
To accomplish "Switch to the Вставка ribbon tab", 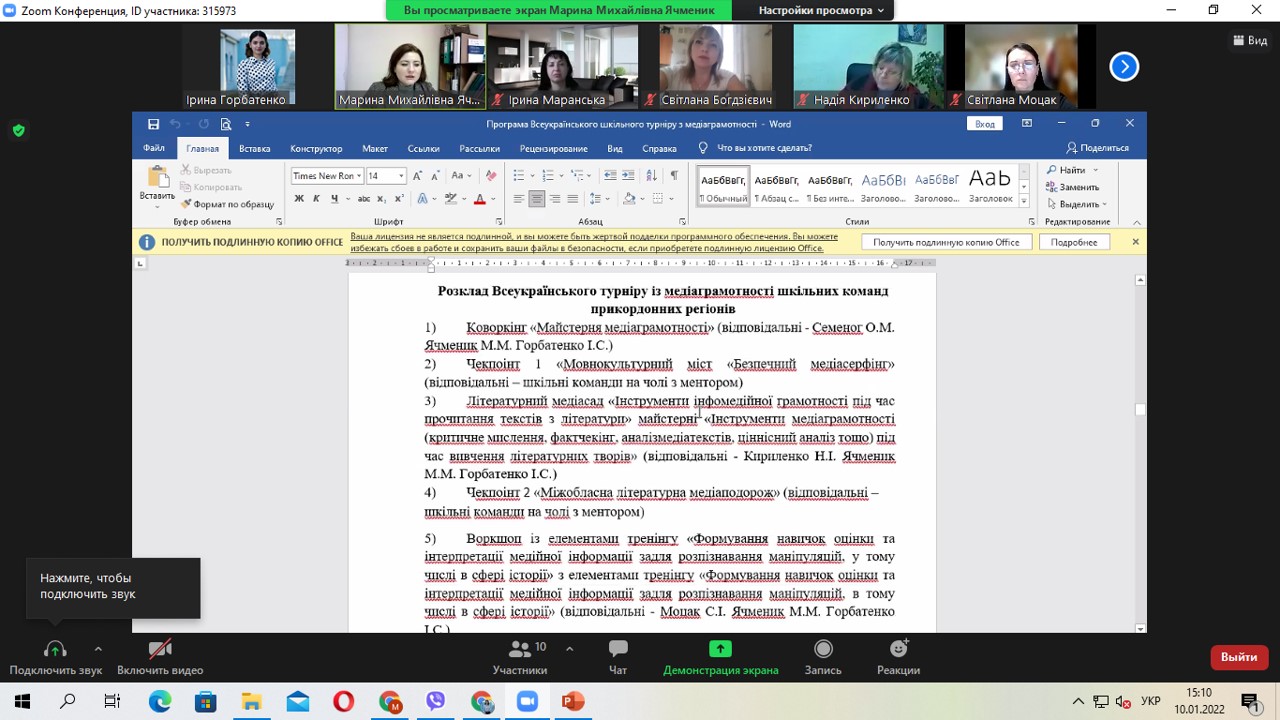I will click(x=254, y=148).
